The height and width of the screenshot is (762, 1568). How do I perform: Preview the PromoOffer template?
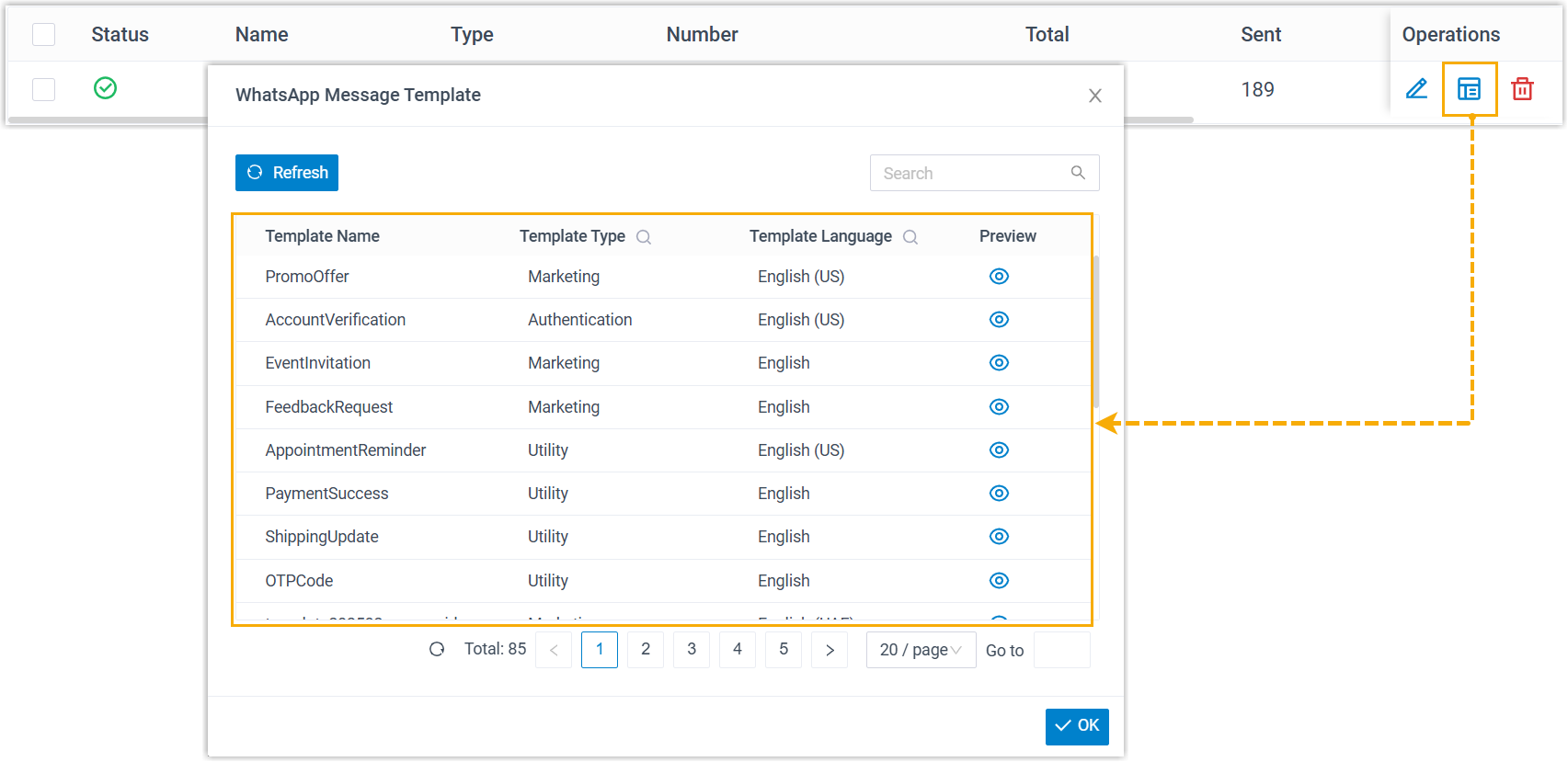tap(999, 277)
